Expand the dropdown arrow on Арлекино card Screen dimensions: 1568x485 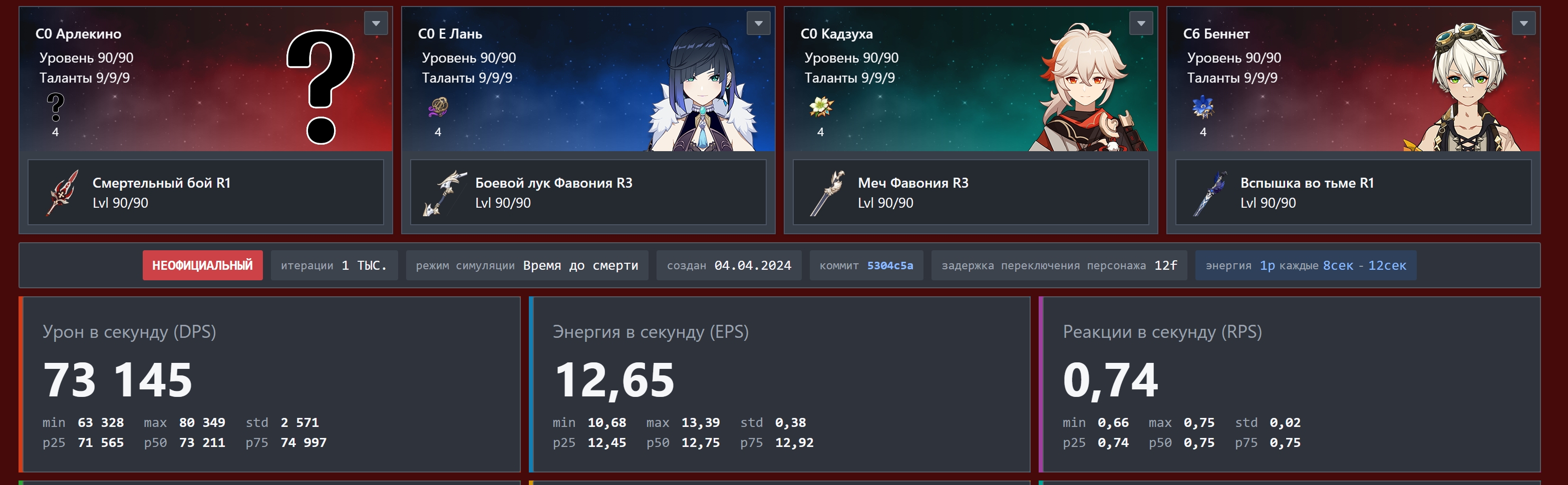pyautogui.click(x=376, y=24)
